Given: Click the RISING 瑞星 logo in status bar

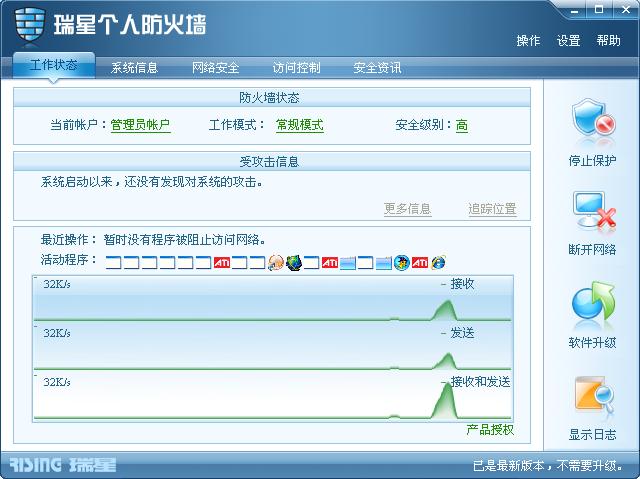Looking at the screenshot, I should (62, 465).
